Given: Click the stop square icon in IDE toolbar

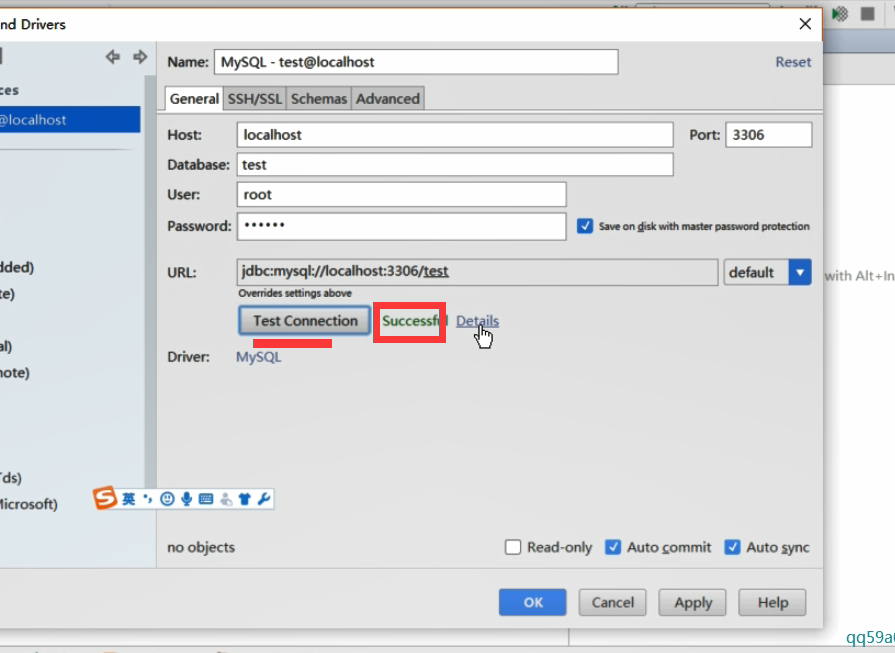Looking at the screenshot, I should (868, 14).
